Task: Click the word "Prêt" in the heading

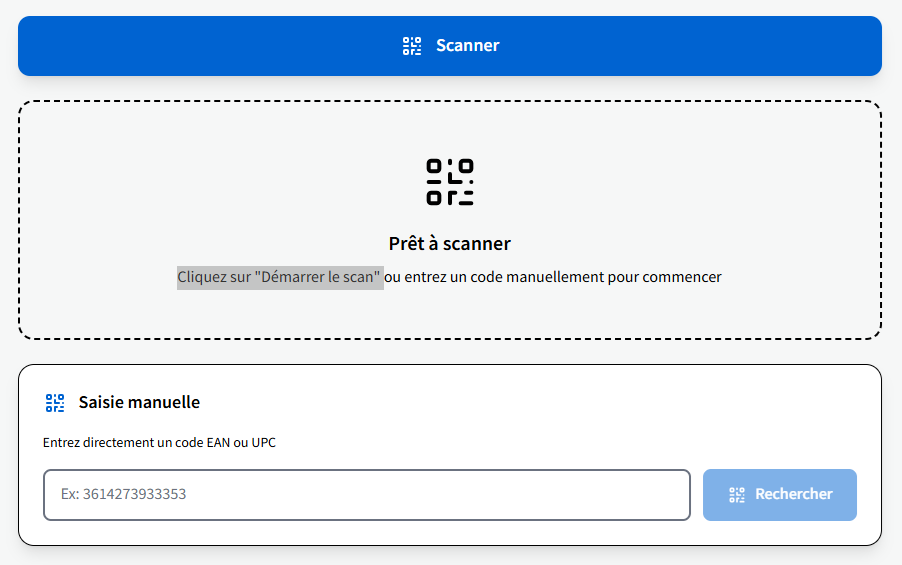Action: (405, 243)
